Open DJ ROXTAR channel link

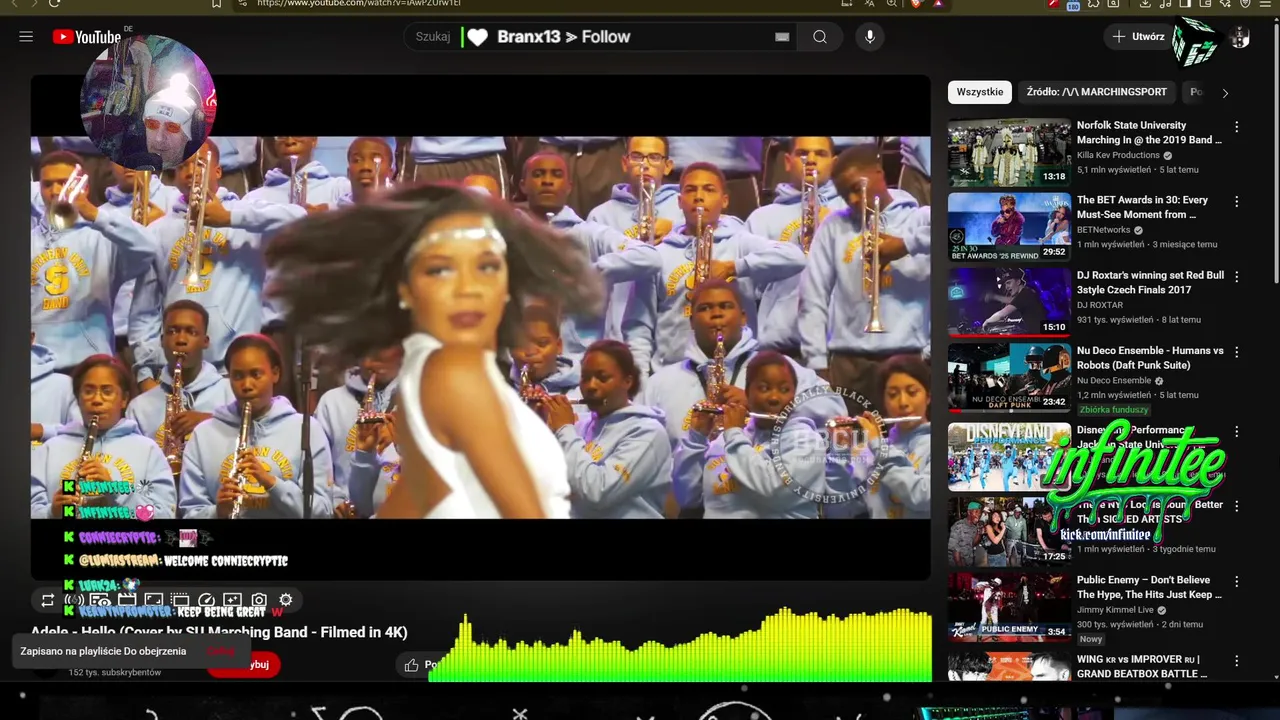(1100, 305)
